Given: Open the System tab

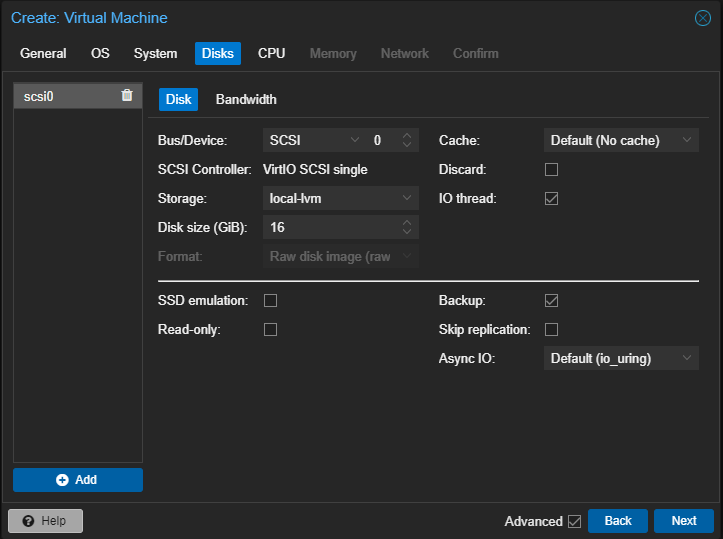Looking at the screenshot, I should click(x=155, y=53).
